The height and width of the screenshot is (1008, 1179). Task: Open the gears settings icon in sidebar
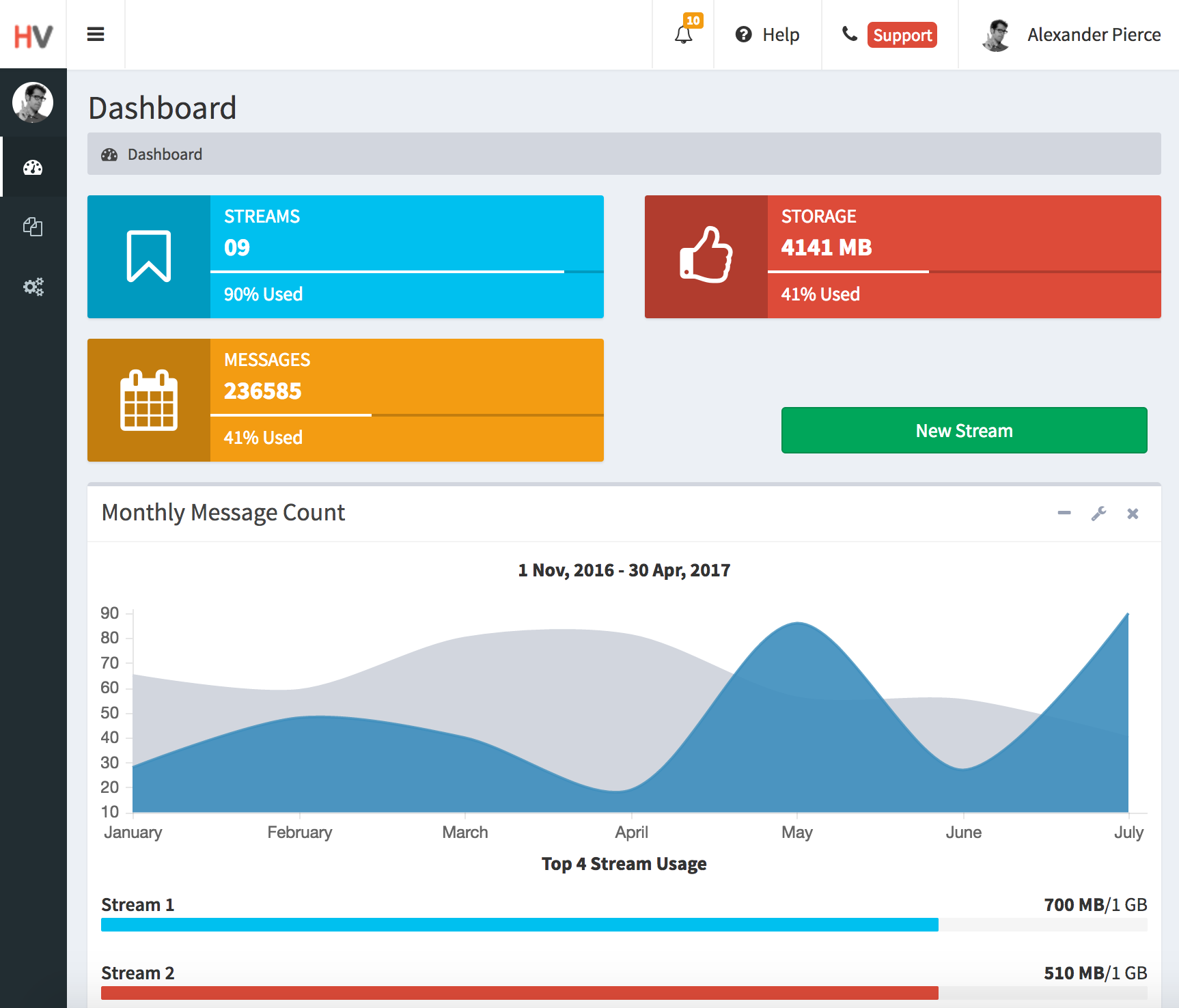click(33, 287)
